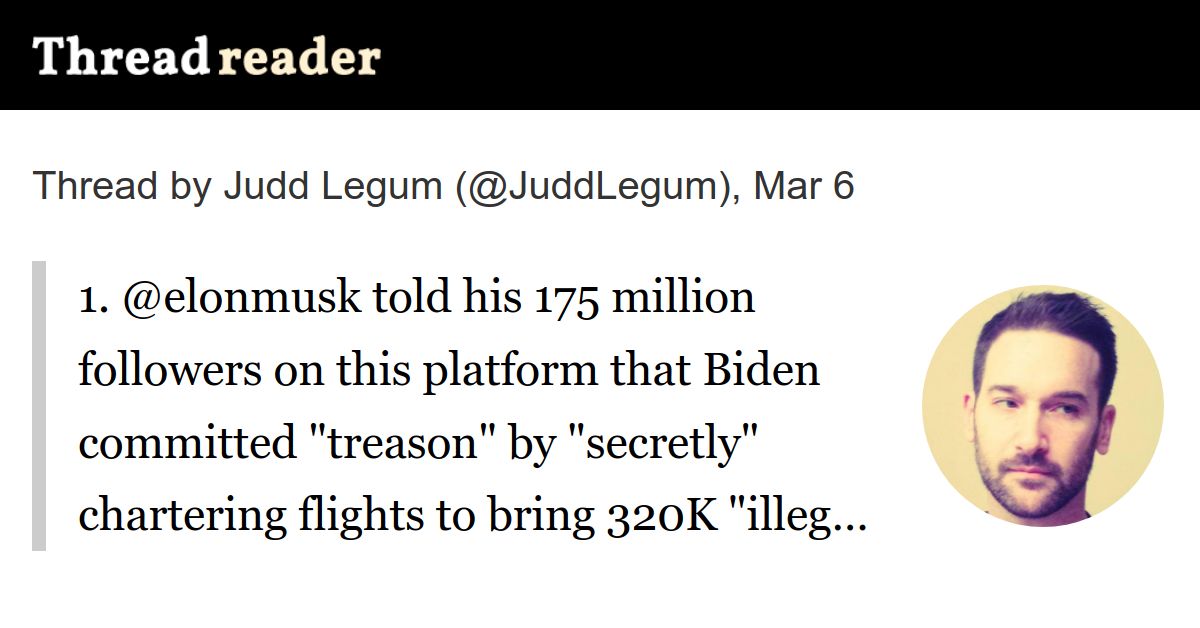1200x628 pixels.
Task: Open Judd Legum's round profile avatar
Action: pyautogui.click(x=1043, y=406)
